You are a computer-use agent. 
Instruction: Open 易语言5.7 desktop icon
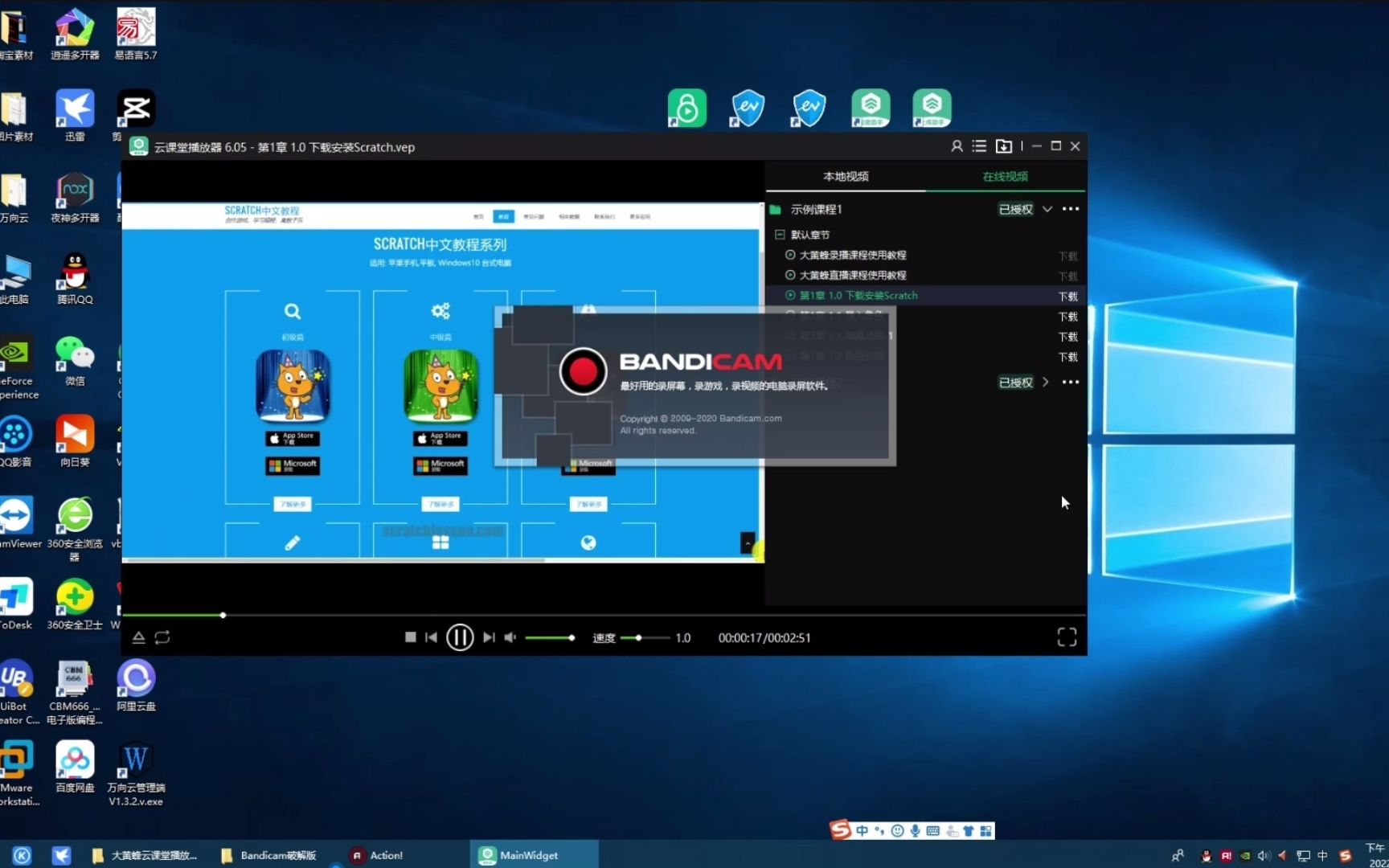[136, 34]
